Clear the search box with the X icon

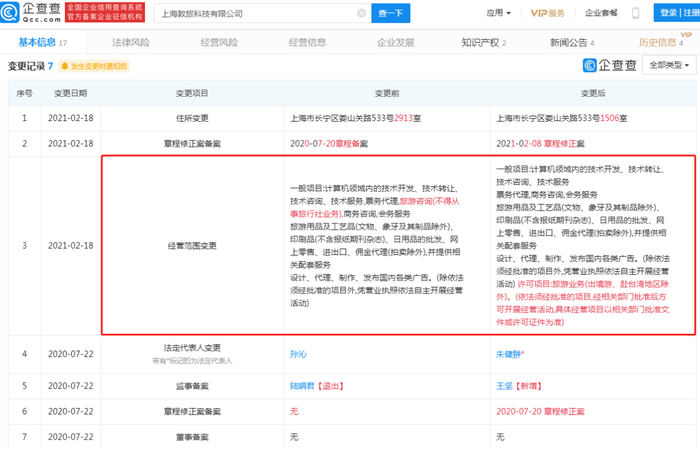[x=362, y=13]
